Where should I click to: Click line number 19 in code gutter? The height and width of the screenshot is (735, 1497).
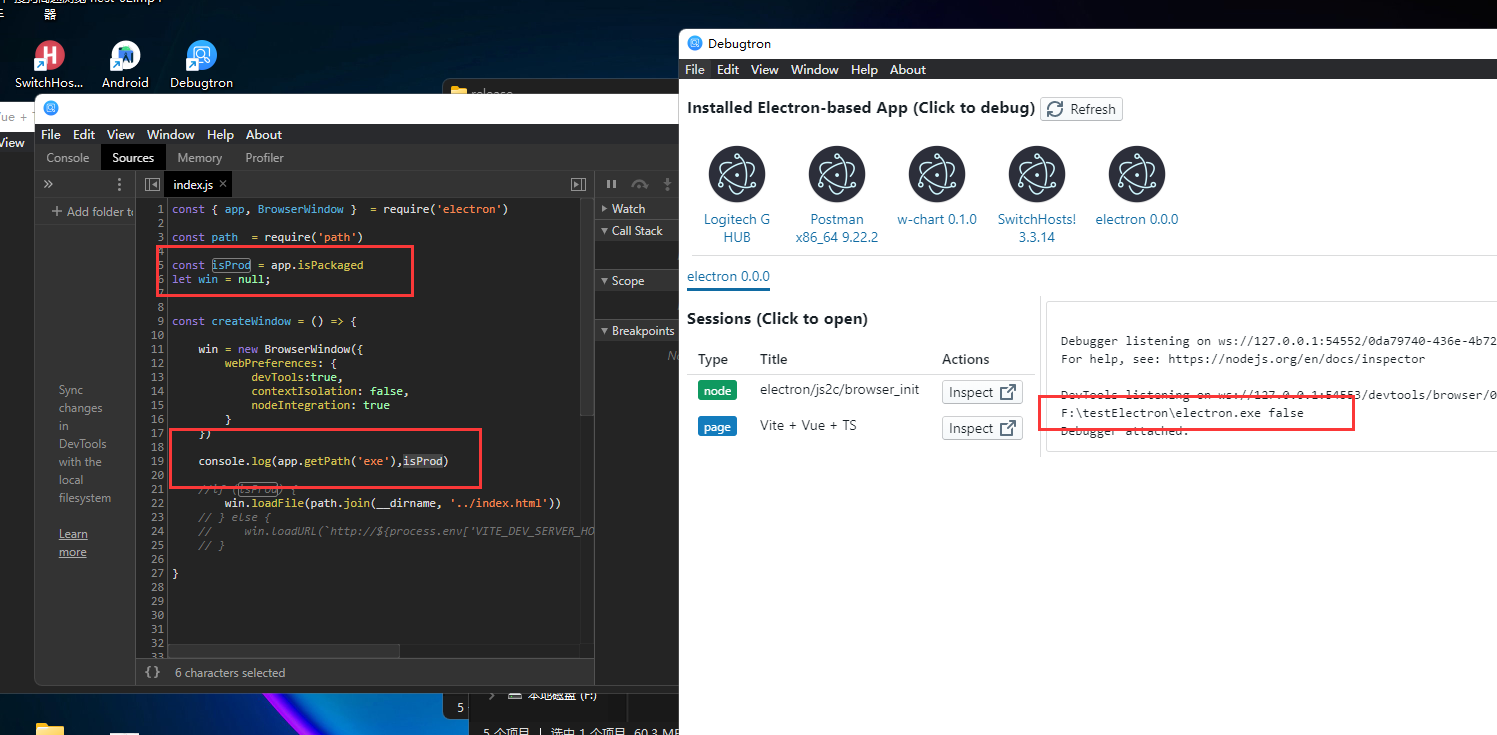157,461
